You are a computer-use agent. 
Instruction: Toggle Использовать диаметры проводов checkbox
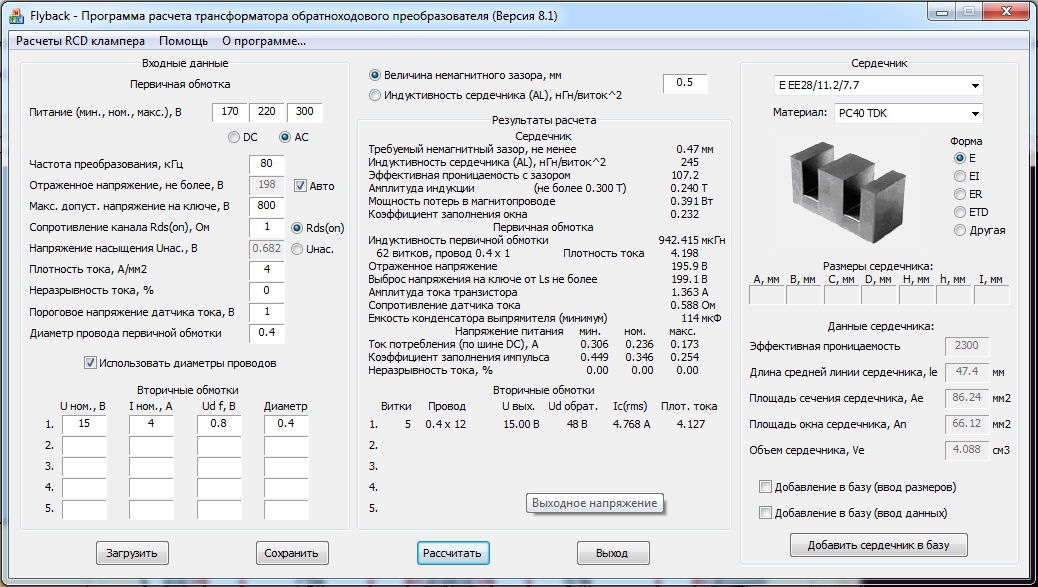(91, 363)
